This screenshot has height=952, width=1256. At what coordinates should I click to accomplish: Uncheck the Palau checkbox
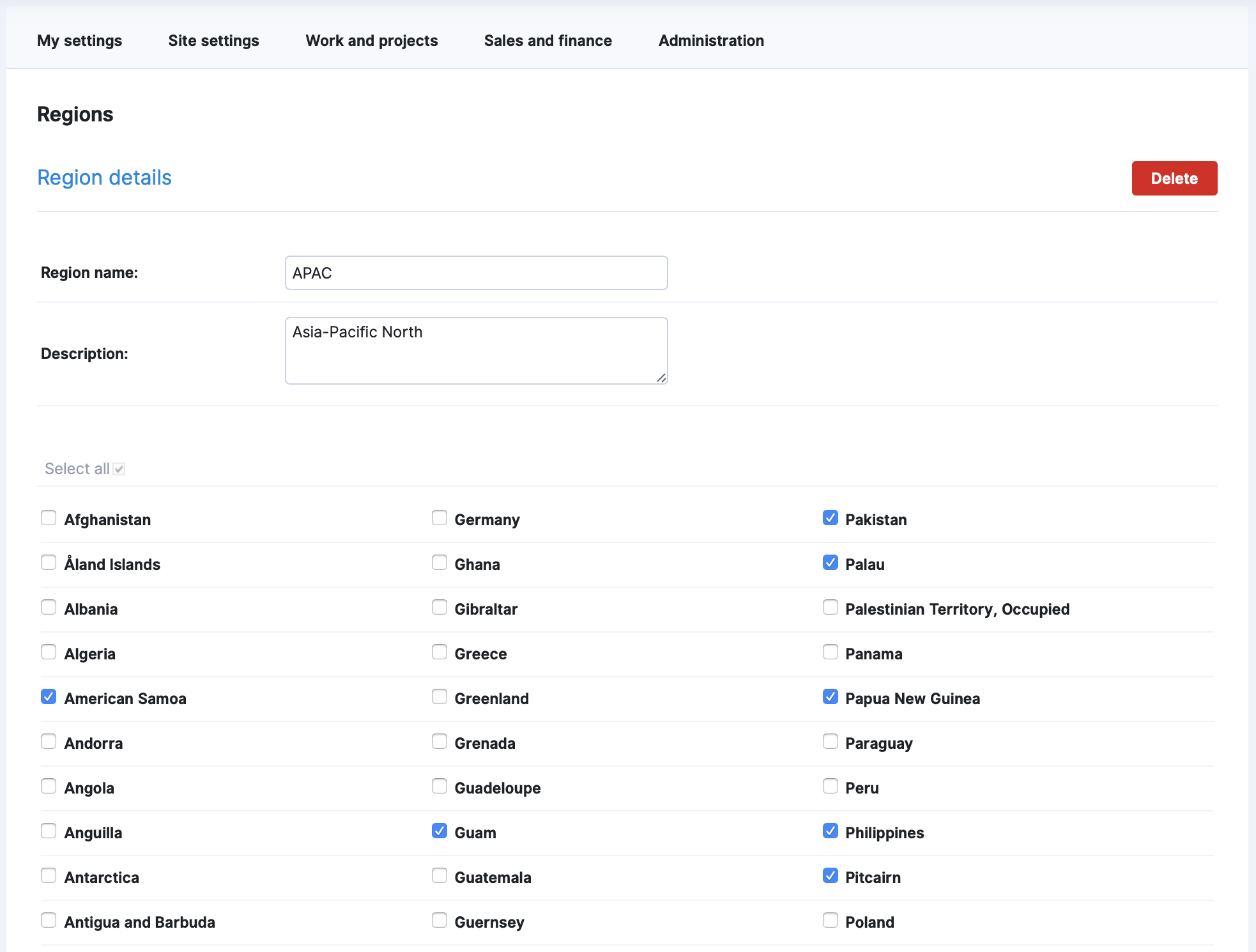(831, 562)
